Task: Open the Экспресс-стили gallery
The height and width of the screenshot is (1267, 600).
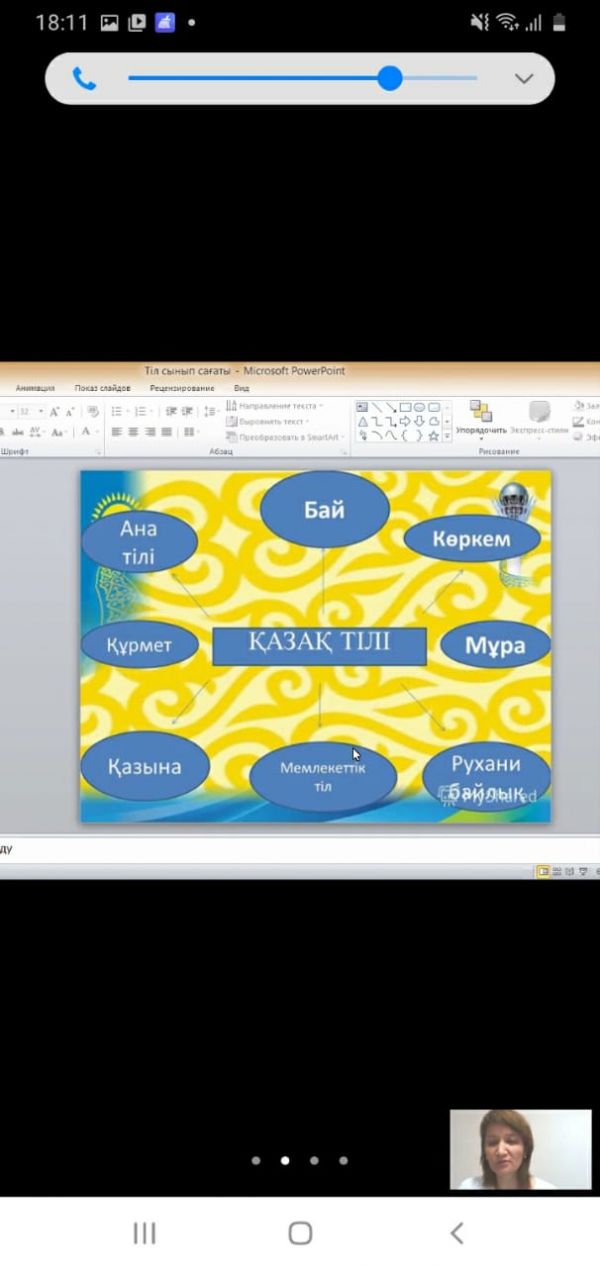Action: [539, 419]
